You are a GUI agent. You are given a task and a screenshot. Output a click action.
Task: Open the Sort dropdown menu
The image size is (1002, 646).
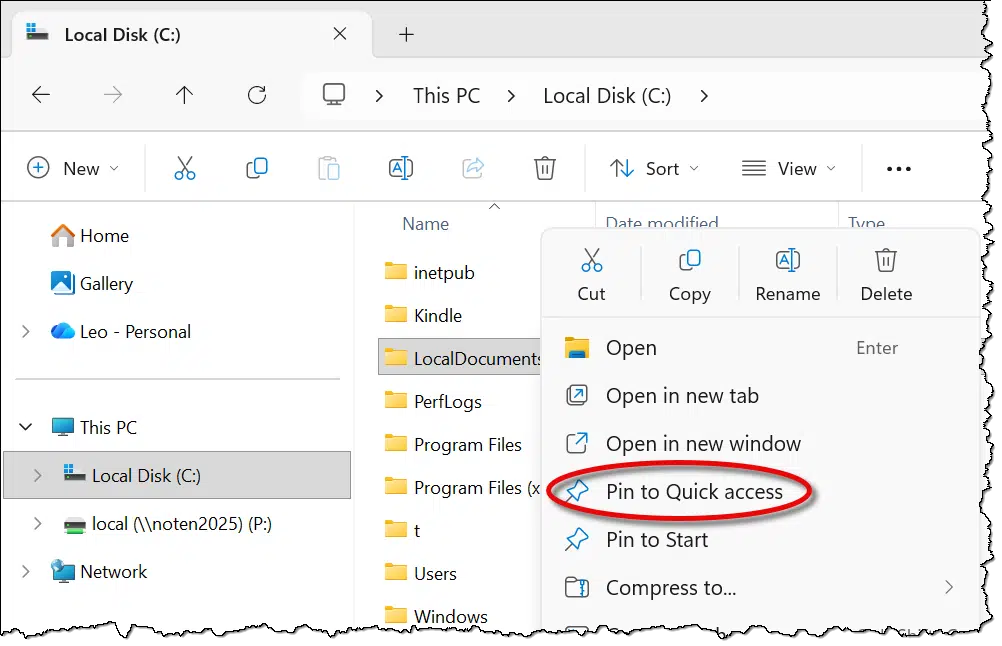point(654,168)
